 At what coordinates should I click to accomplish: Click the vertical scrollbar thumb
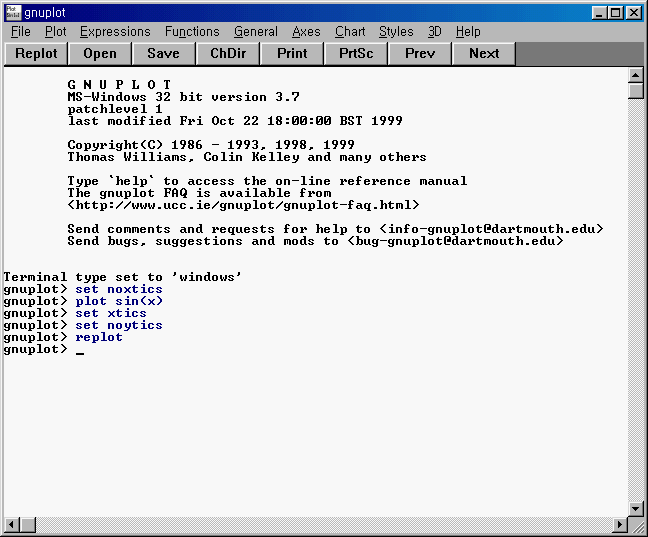[636, 91]
